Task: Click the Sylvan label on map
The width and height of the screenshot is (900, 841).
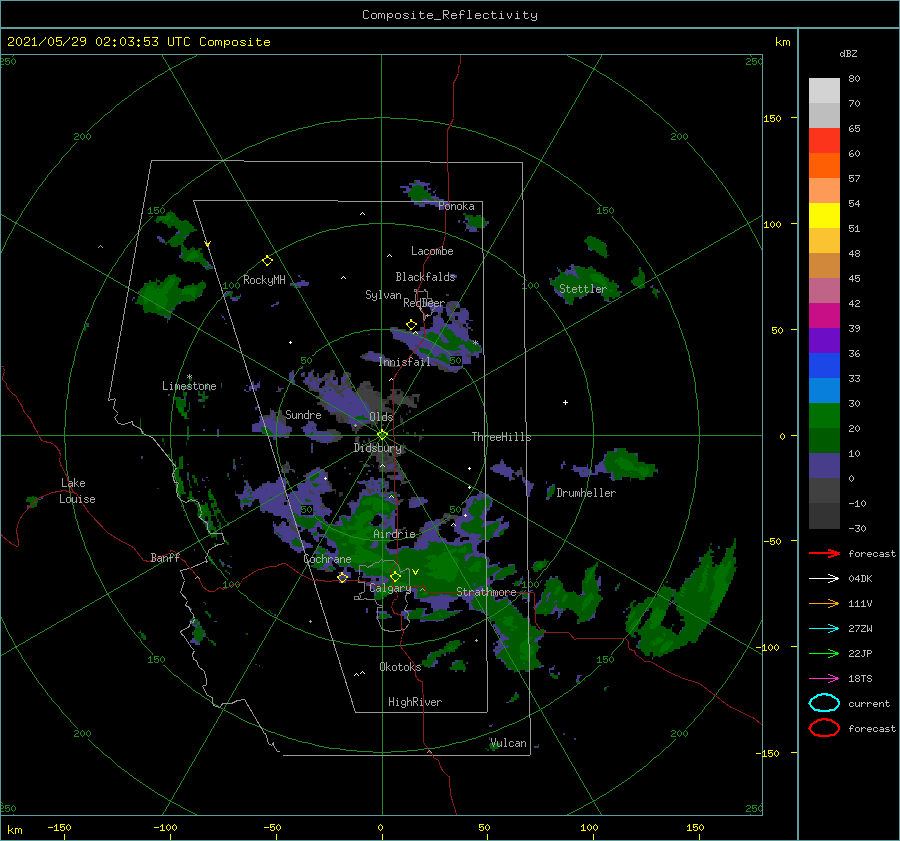Action: tap(383, 295)
